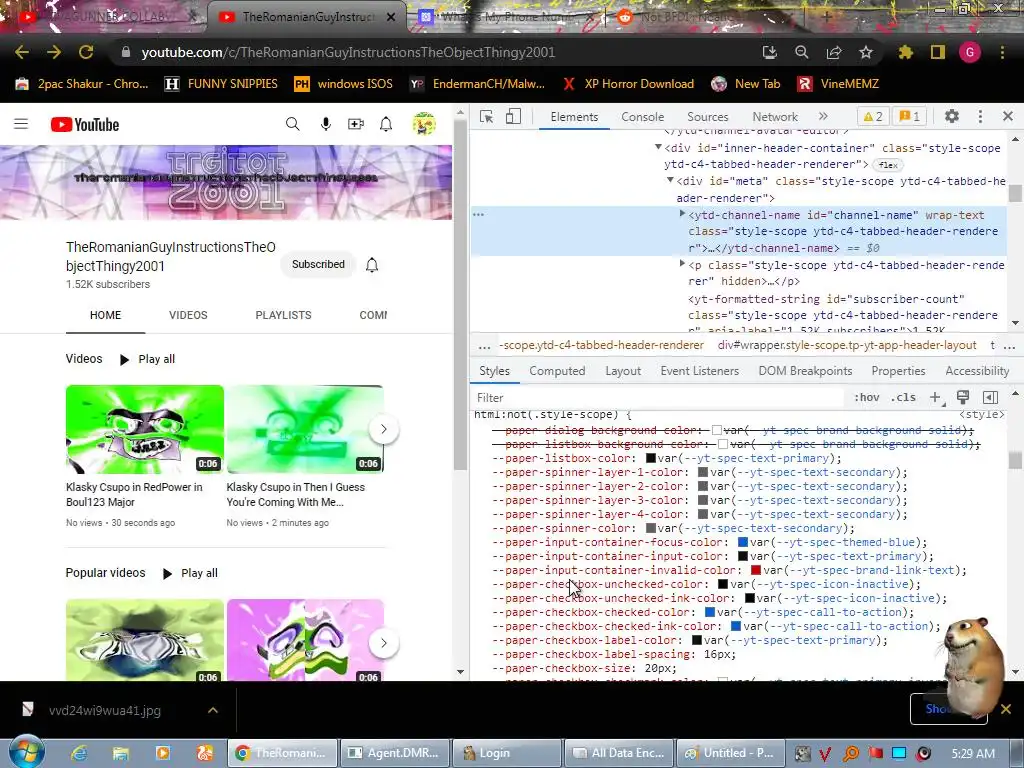The image size is (1024, 768).
Task: Expand the hidden p element node
Action: coord(682,264)
